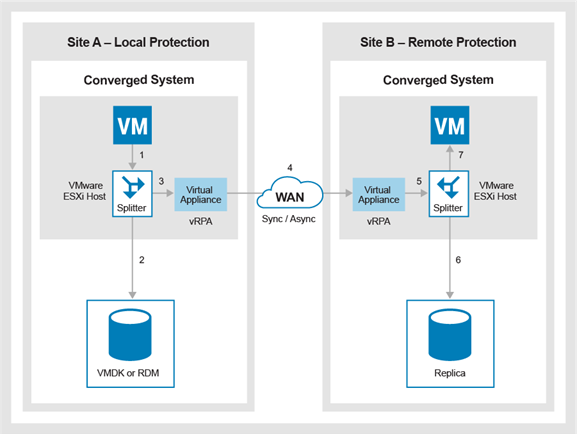Click the 'vRPA' label in Site B

click(x=379, y=221)
